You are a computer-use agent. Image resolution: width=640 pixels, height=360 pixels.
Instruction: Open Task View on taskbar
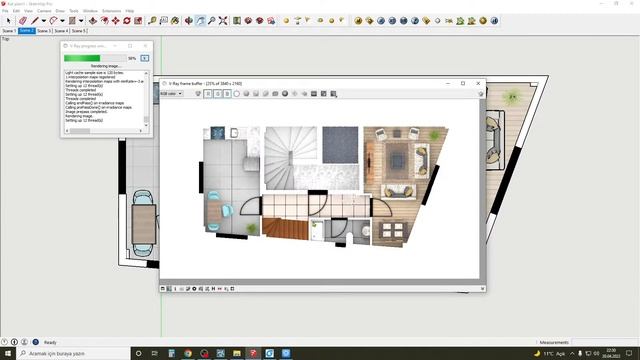[x=155, y=353]
